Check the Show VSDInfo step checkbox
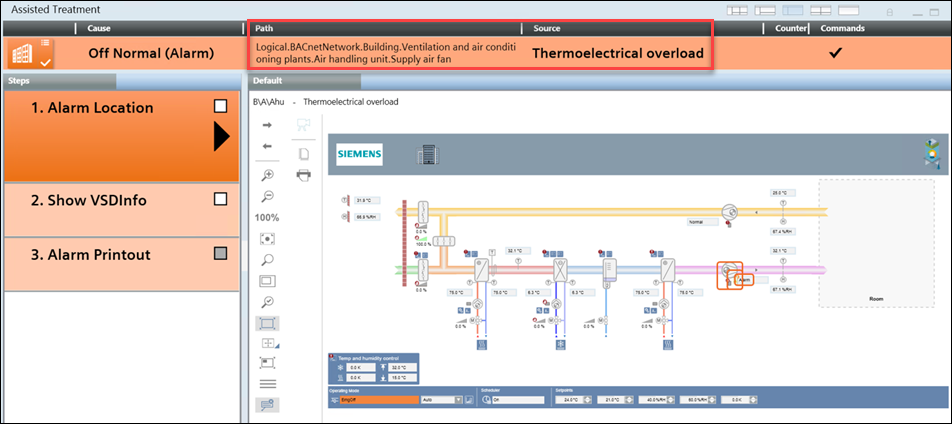The height and width of the screenshot is (424, 952). (x=221, y=199)
